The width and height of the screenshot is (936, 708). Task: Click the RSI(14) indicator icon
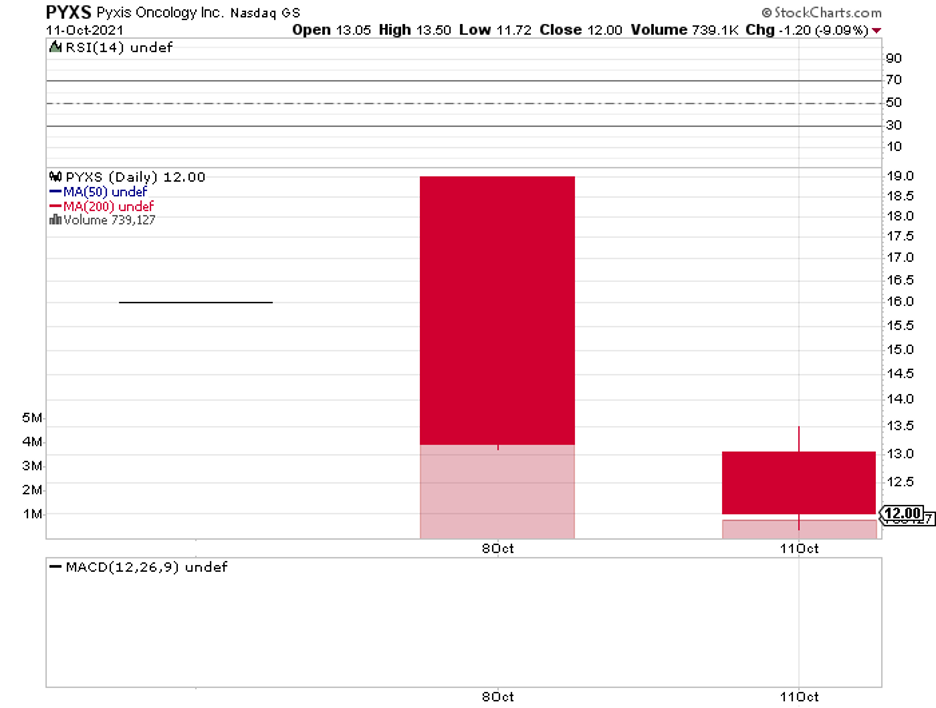55,47
